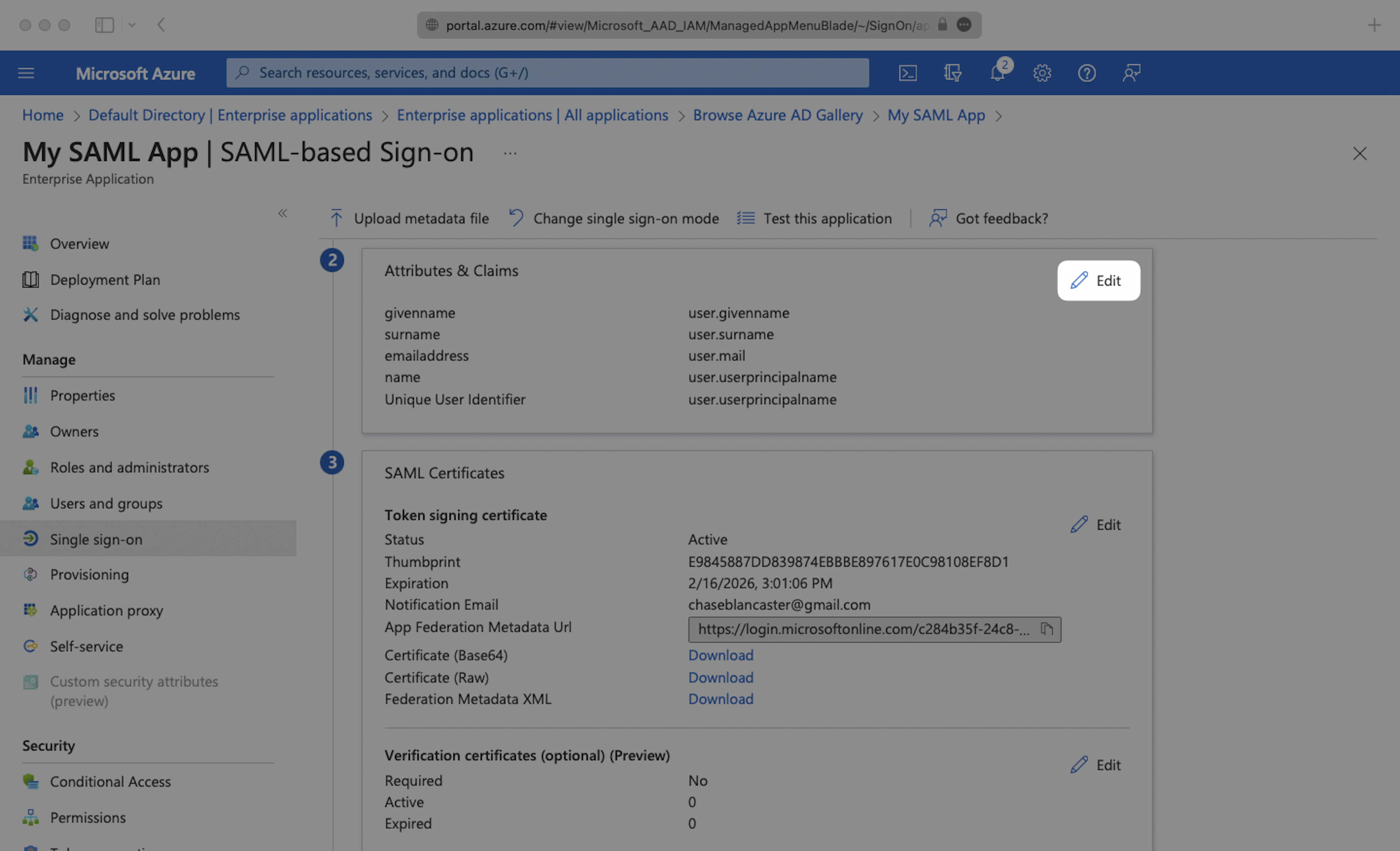Open the ellipsis more options menu

[510, 154]
